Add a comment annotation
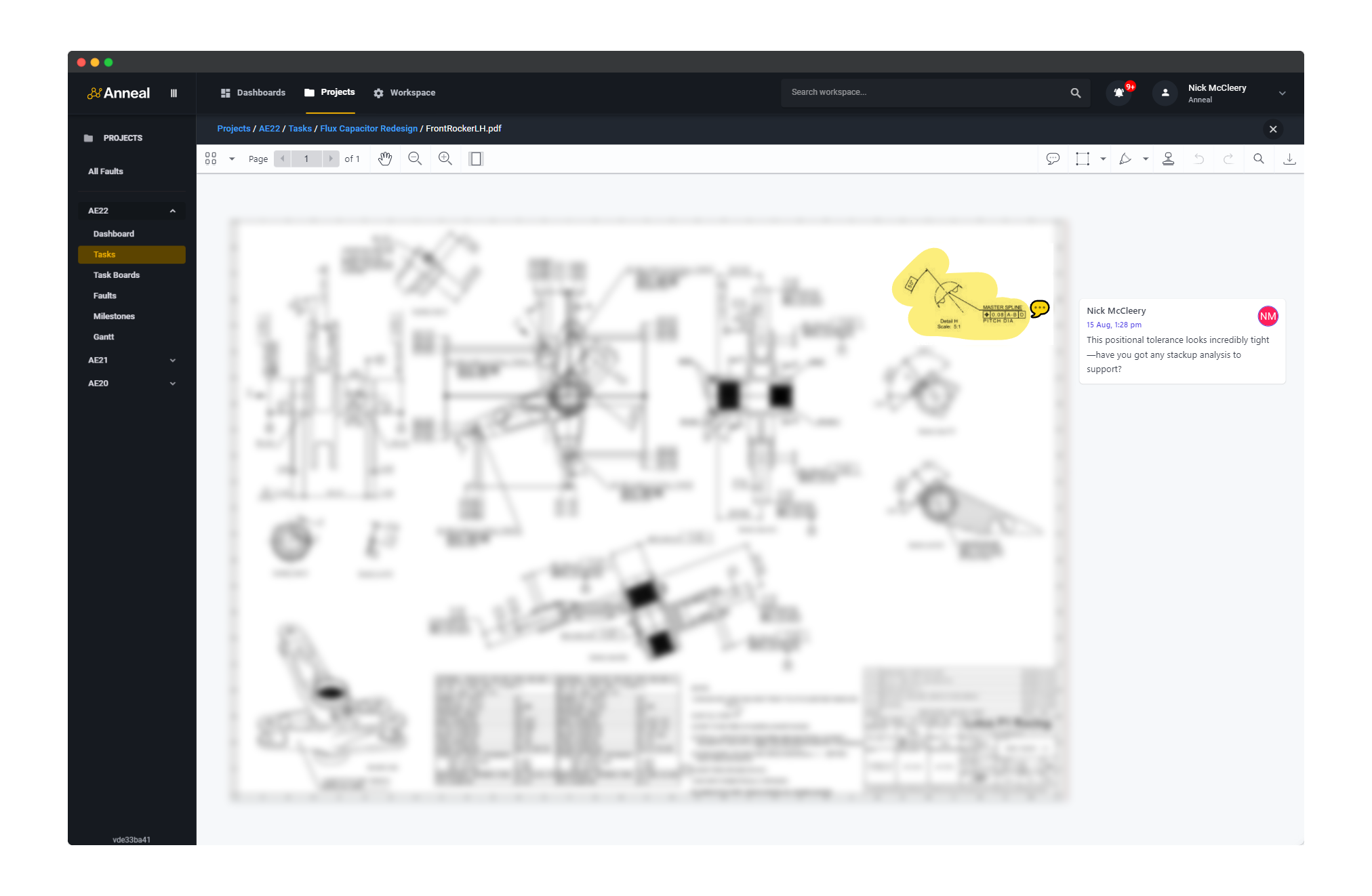Image resolution: width=1372 pixels, height=896 pixels. pos(1053,159)
